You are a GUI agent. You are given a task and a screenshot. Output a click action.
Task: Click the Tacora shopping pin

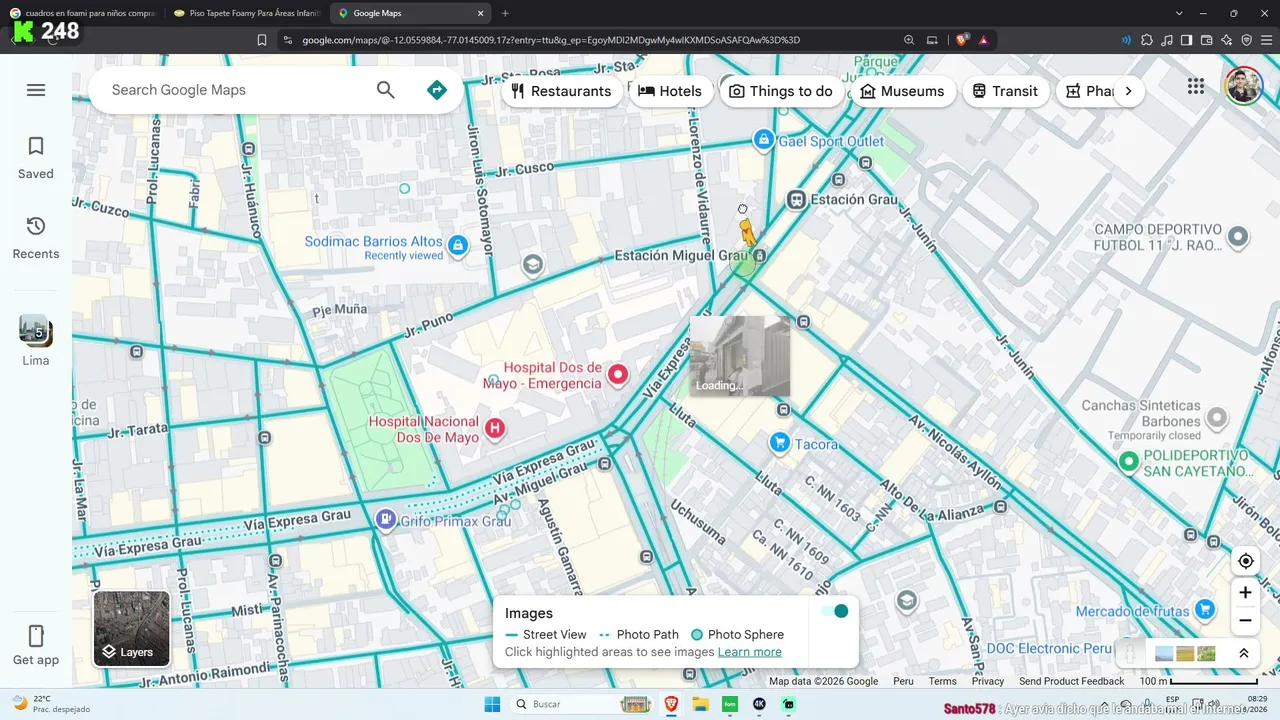780,442
